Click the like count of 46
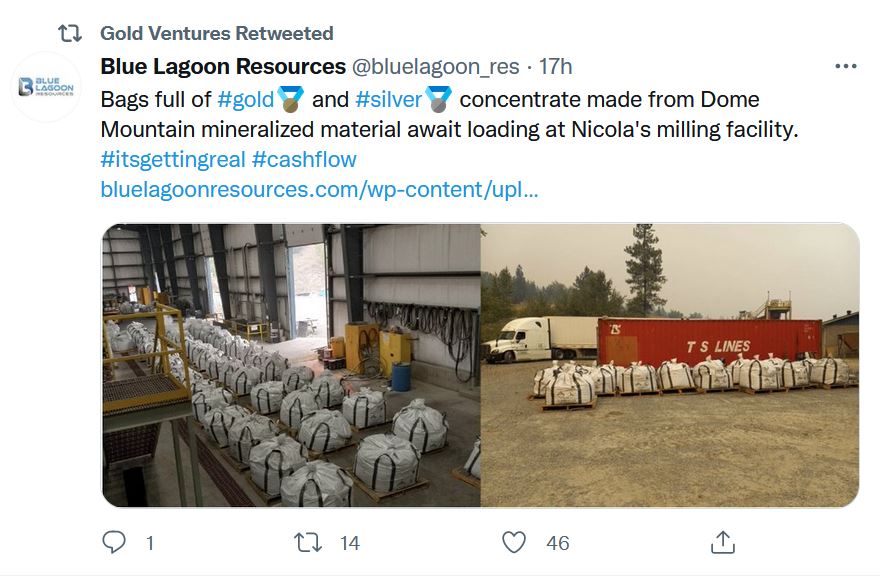Viewport: 880px width, 581px height. click(557, 543)
